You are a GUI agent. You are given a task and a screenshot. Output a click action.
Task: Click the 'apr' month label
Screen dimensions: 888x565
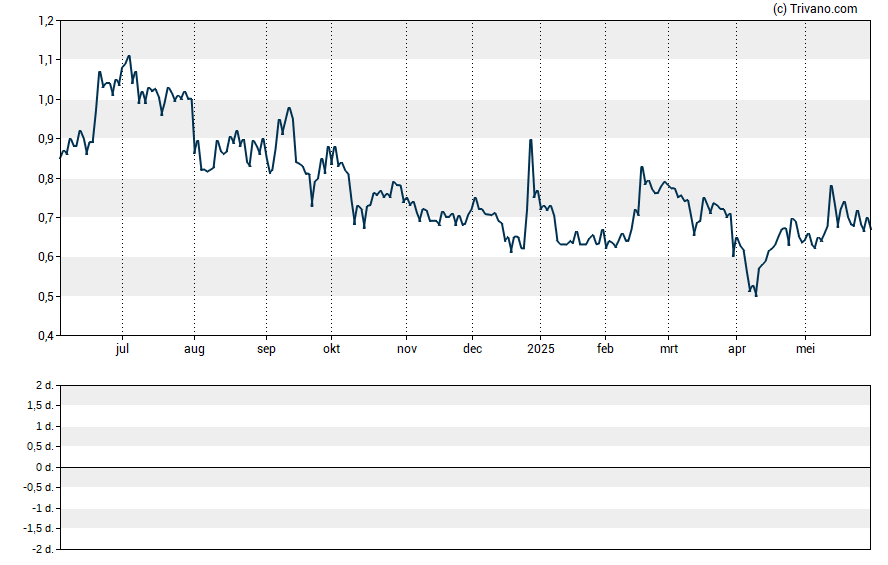coord(737,349)
